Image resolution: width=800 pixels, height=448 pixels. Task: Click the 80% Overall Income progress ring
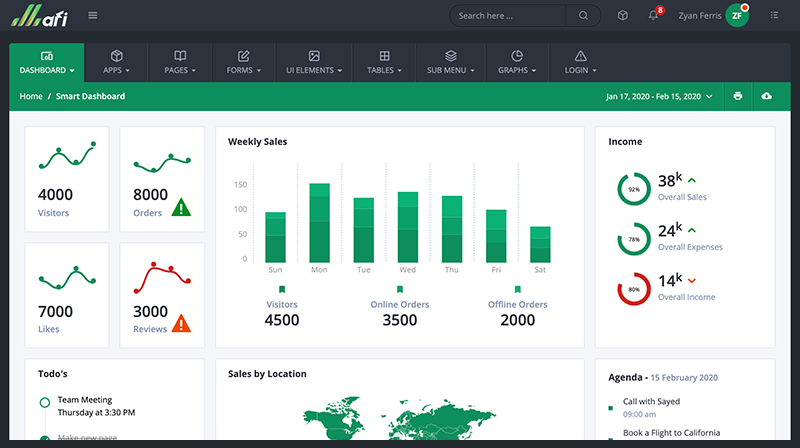click(633, 290)
